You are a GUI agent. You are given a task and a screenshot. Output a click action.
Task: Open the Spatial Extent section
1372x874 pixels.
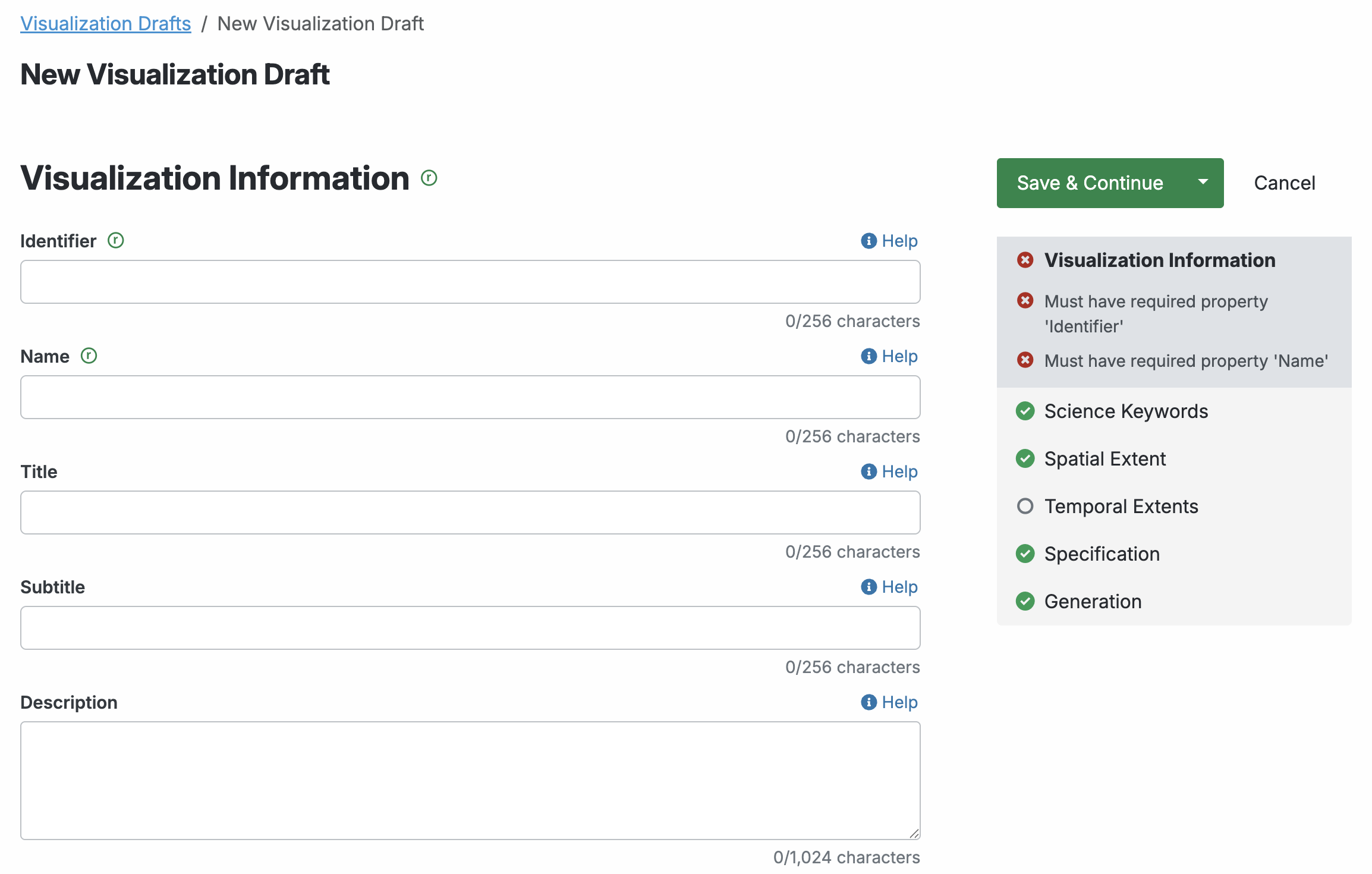point(1104,458)
